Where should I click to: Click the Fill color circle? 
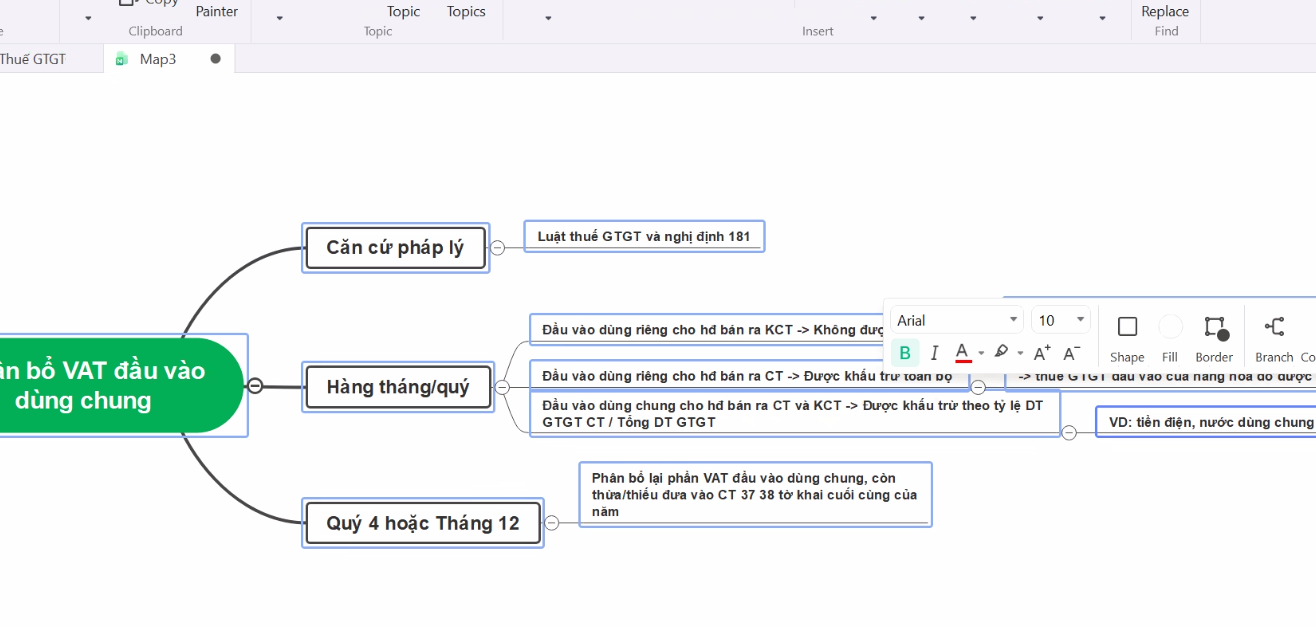pyautogui.click(x=1170, y=327)
